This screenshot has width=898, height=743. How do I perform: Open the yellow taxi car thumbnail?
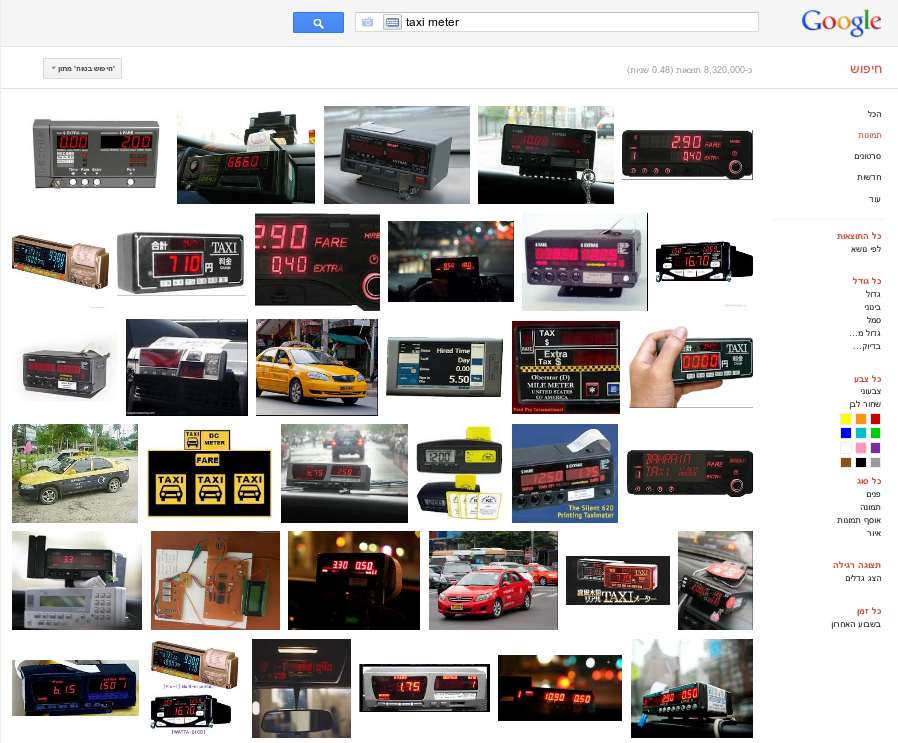click(x=317, y=367)
